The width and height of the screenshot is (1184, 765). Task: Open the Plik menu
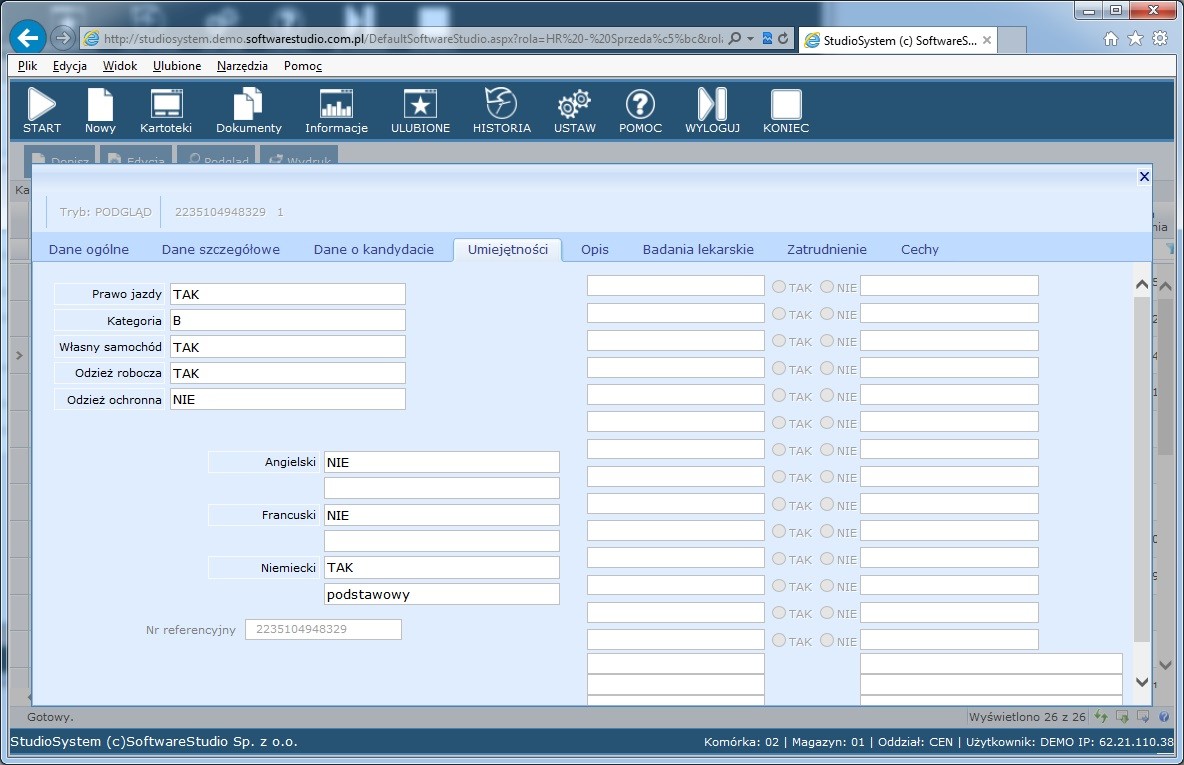pos(27,66)
